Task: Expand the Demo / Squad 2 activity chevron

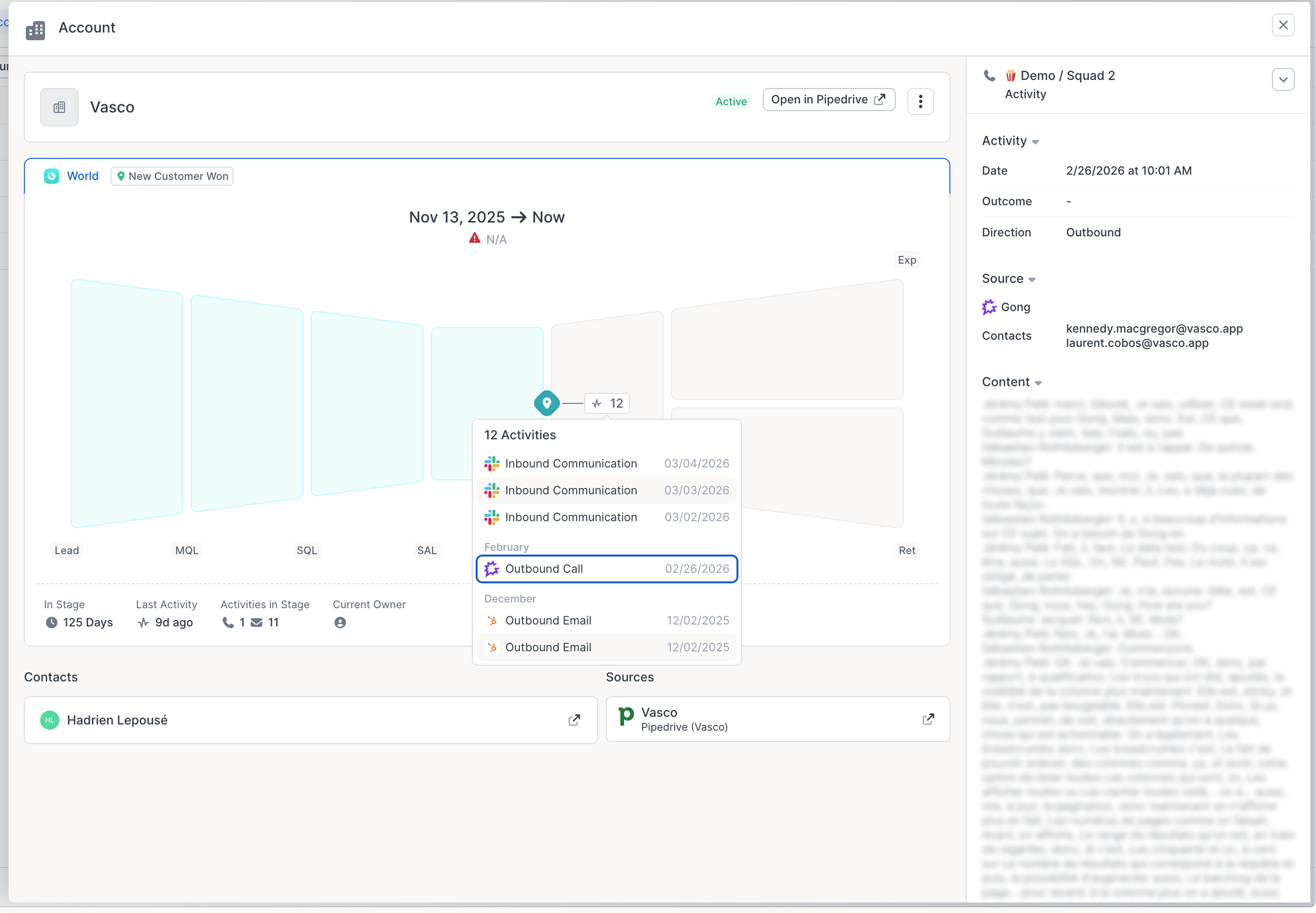Action: [x=1282, y=79]
